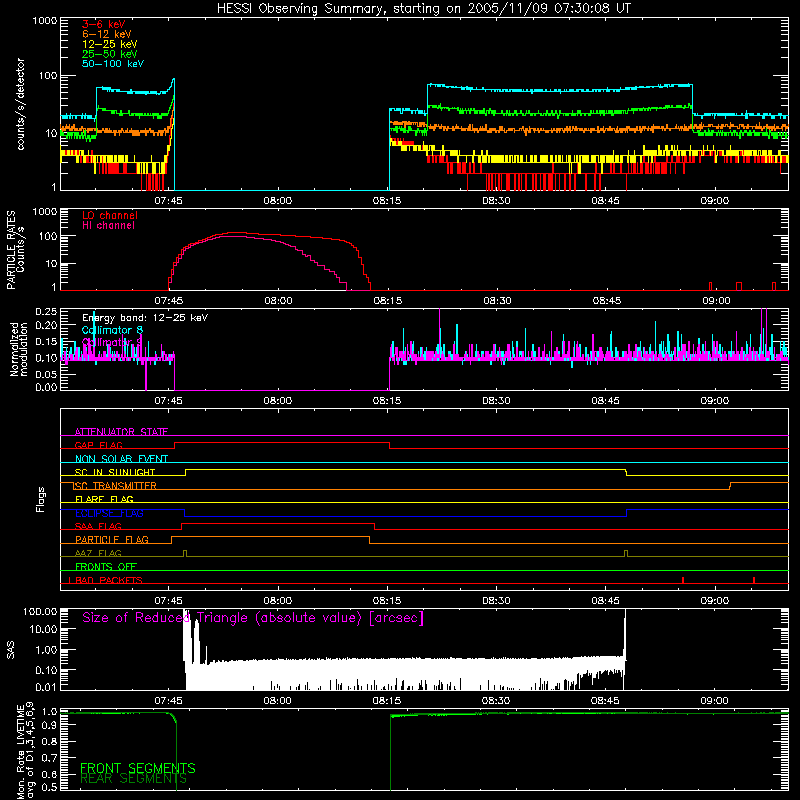
Task: Click the 25-50 keV legend label
Action: pyautogui.click(x=110, y=54)
